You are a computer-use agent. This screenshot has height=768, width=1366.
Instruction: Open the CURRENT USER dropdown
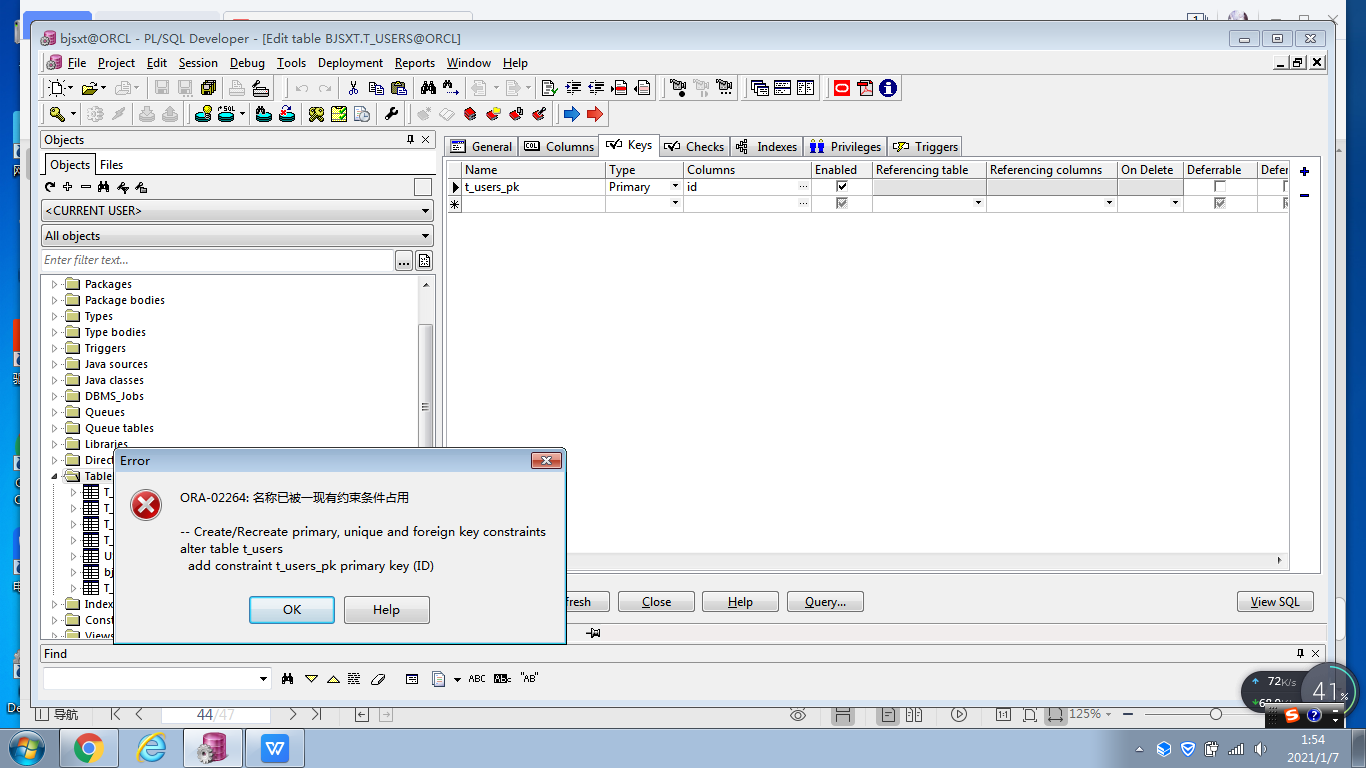coord(426,211)
